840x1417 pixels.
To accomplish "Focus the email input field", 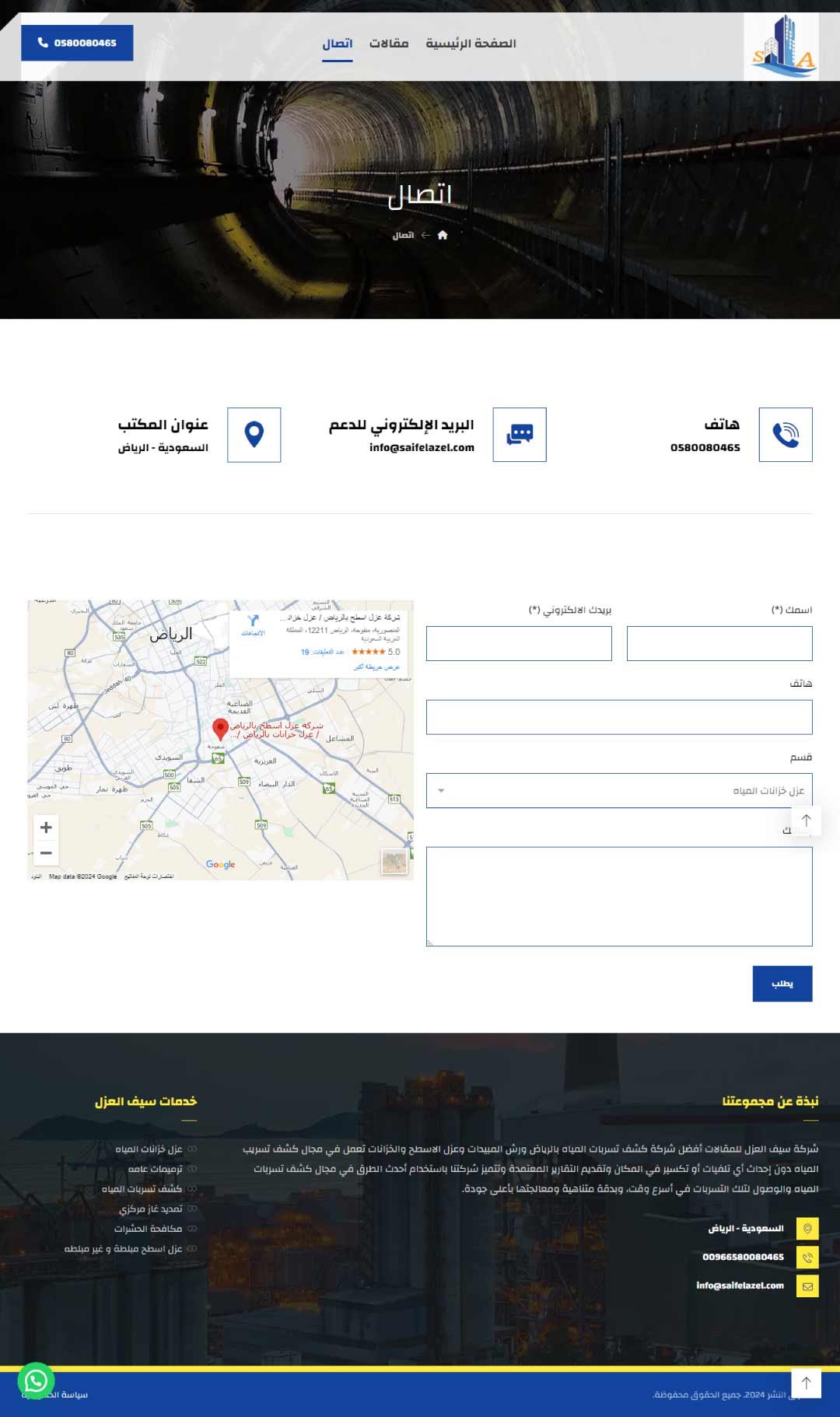I will [519, 644].
